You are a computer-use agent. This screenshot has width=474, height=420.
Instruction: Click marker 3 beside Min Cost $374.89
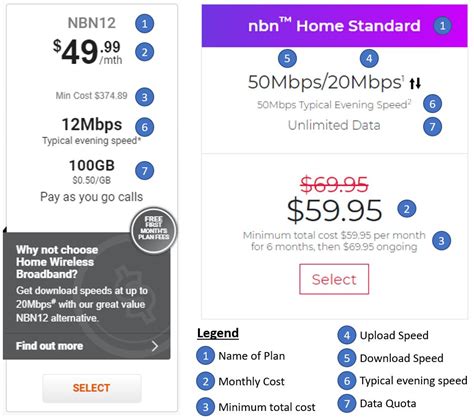click(x=144, y=97)
